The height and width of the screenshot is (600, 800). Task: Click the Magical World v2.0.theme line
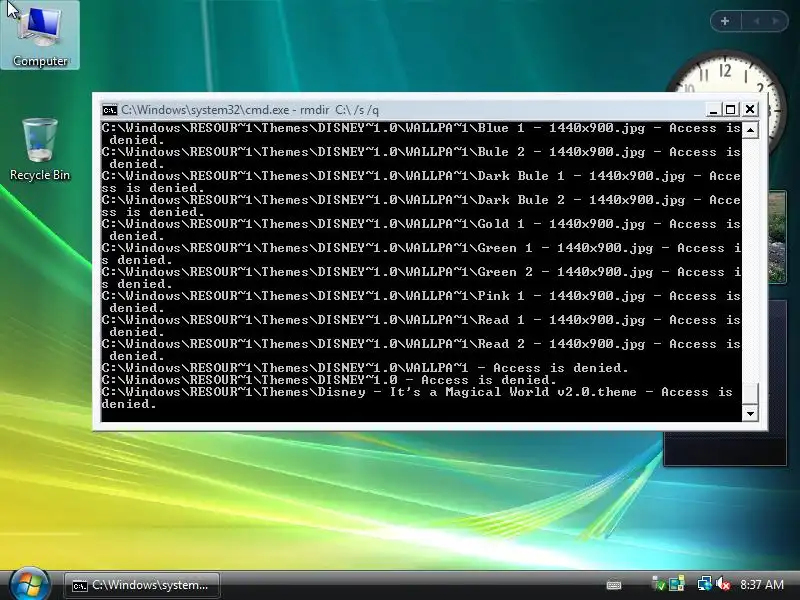click(417, 398)
